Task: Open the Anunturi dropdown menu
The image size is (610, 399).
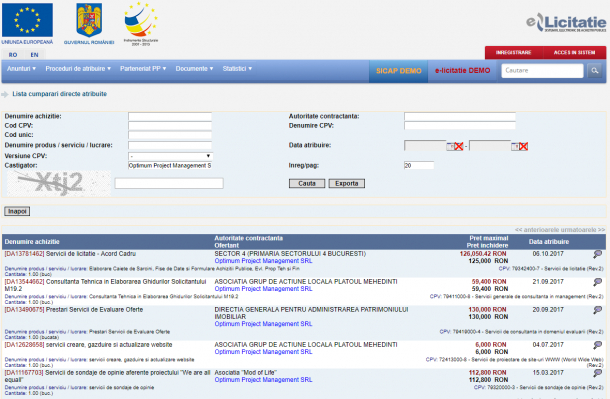Action: pyautogui.click(x=21, y=68)
